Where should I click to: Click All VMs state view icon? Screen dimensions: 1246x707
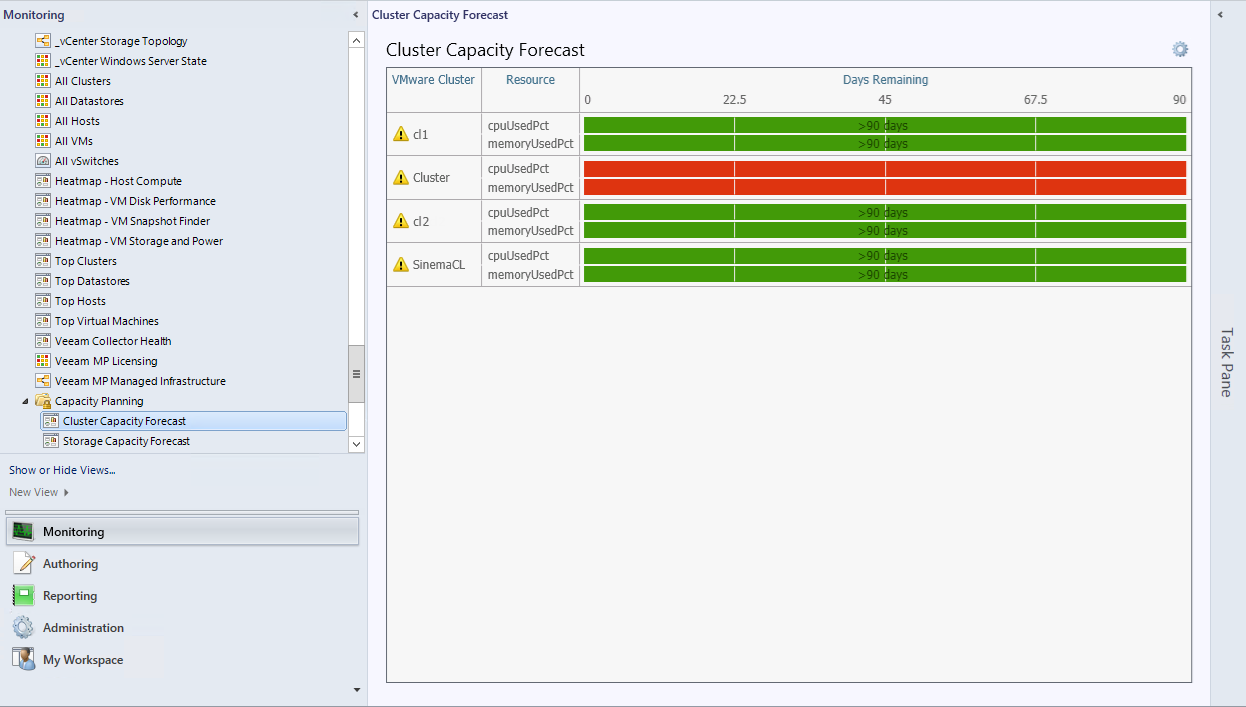[x=43, y=141]
